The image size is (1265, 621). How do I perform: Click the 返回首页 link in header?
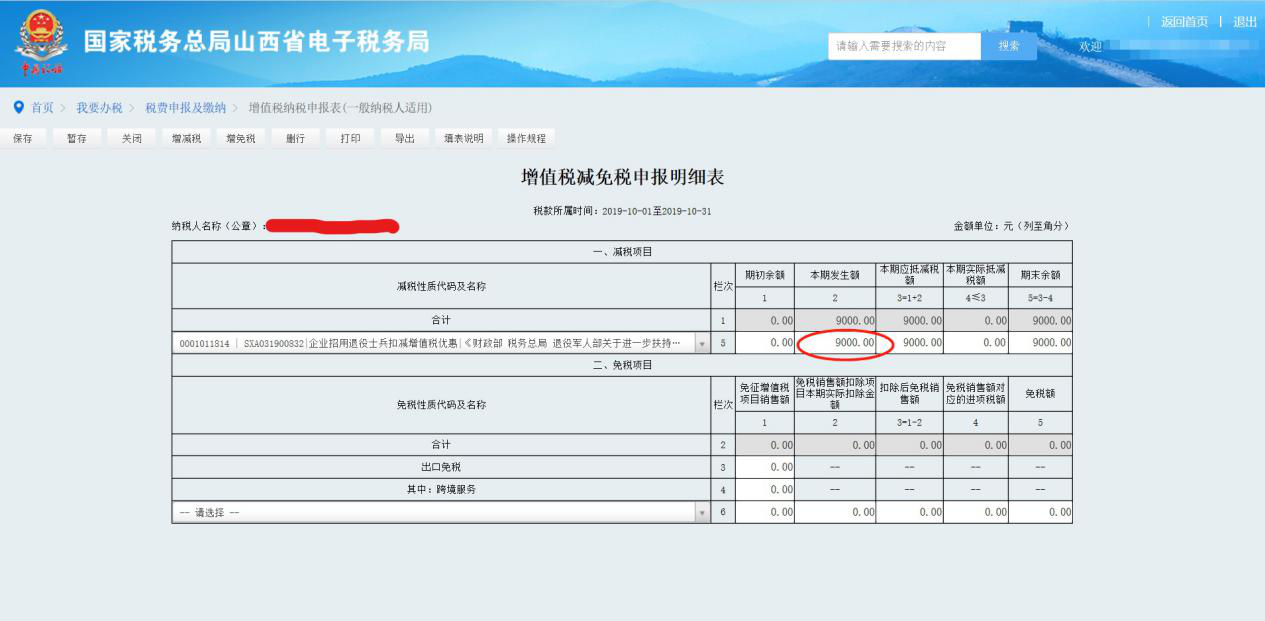click(1184, 22)
